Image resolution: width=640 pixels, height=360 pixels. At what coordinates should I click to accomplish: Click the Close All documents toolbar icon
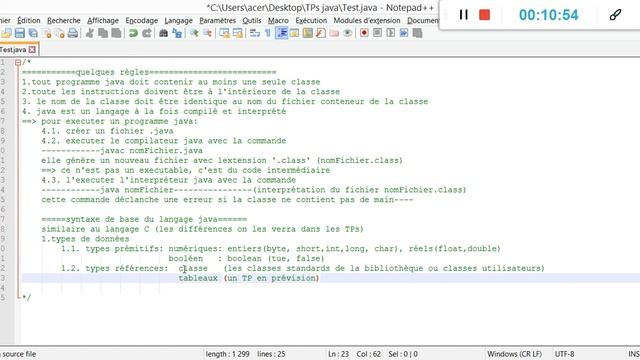click(x=60, y=33)
